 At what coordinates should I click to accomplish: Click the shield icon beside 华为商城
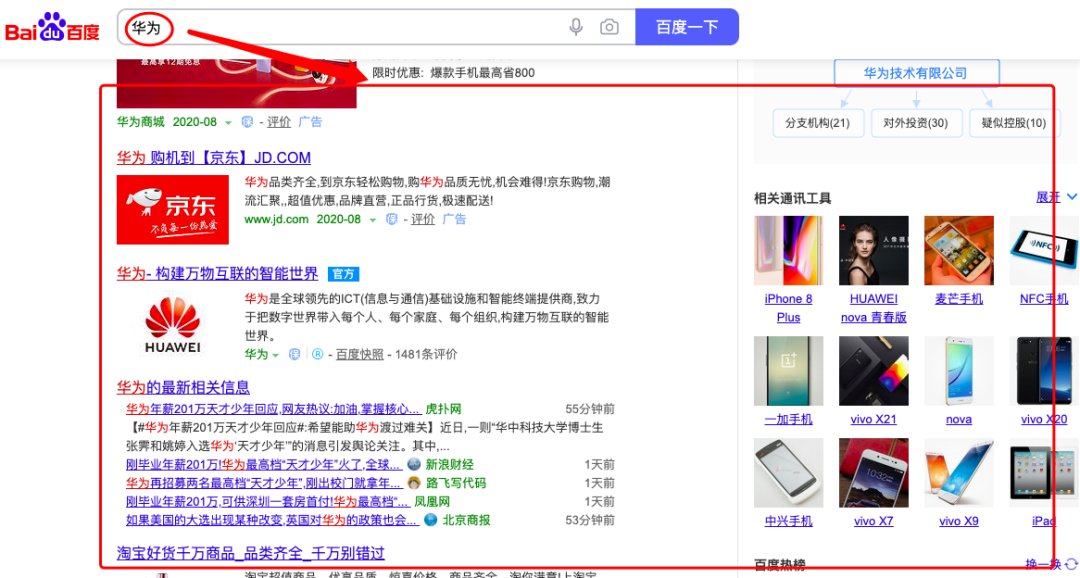(247, 122)
